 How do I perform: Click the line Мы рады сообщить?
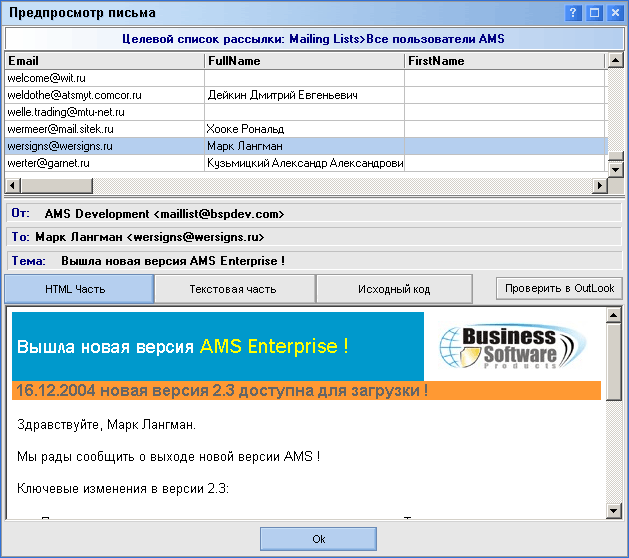(168, 457)
